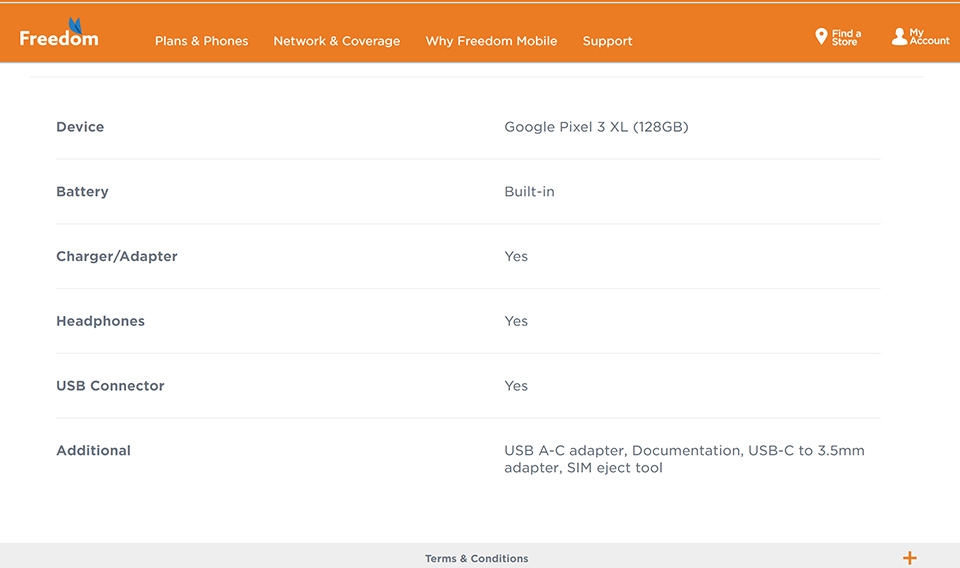Click the Battery row label
The height and width of the screenshot is (568, 960).
tap(82, 192)
